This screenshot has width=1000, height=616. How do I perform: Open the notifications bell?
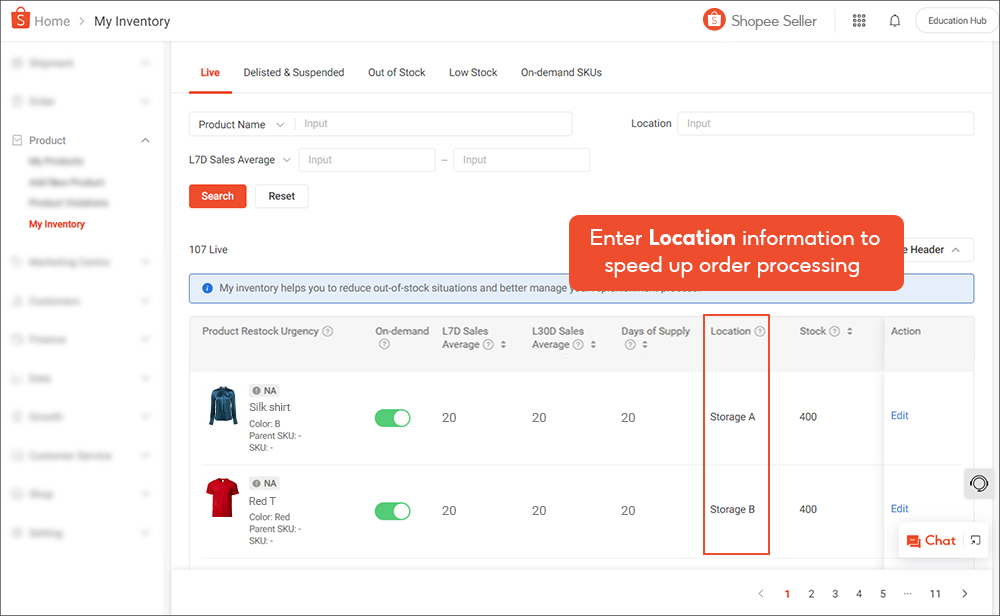click(x=895, y=21)
